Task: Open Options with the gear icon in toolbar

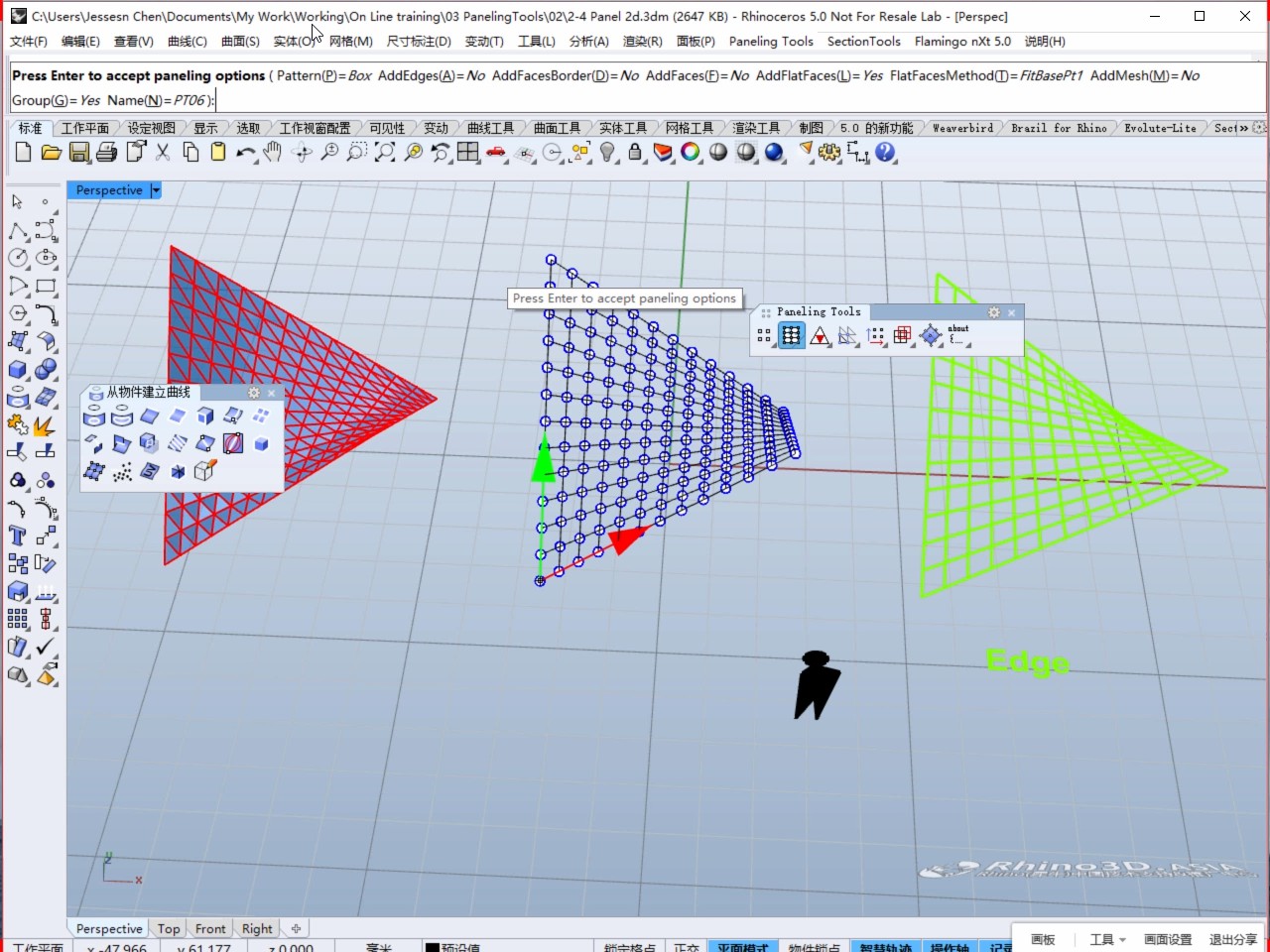Action: [x=829, y=152]
